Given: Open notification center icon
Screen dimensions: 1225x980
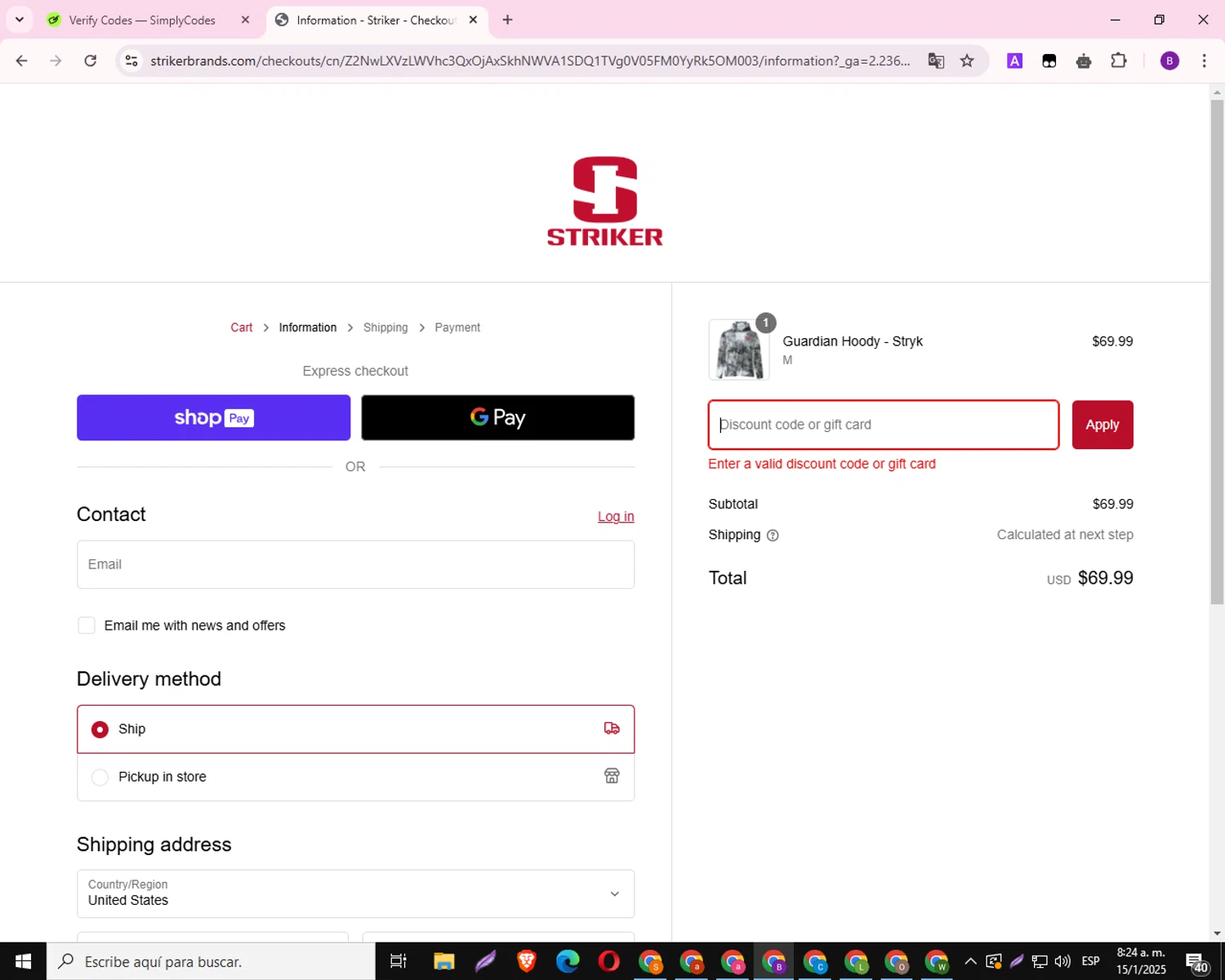Looking at the screenshot, I should [1196, 962].
